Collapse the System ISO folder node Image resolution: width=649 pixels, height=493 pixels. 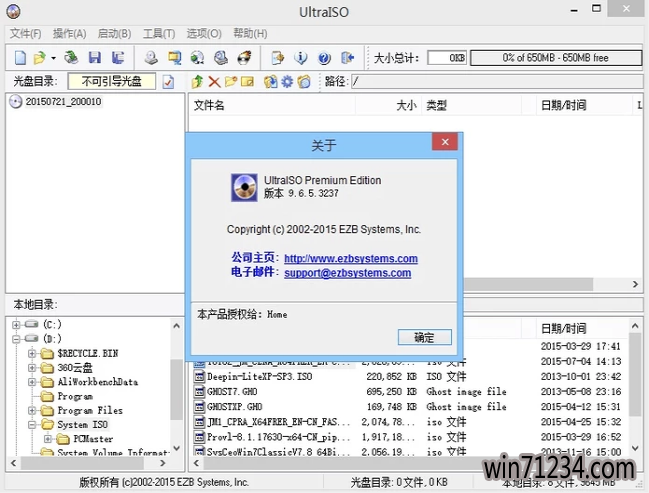[x=32, y=425]
